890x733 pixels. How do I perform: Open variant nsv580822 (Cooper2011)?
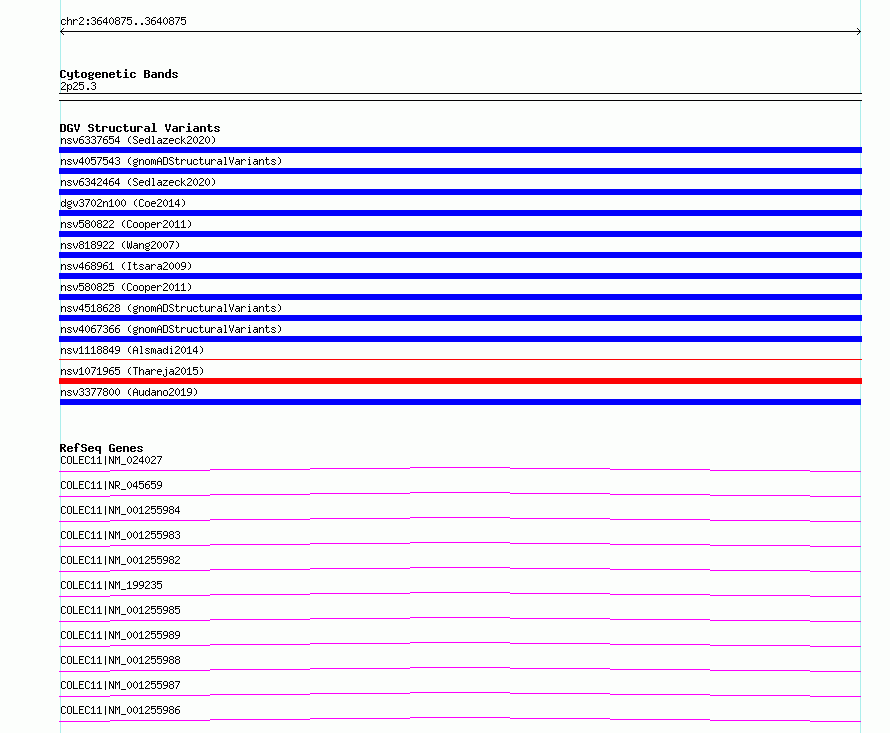tap(126, 224)
